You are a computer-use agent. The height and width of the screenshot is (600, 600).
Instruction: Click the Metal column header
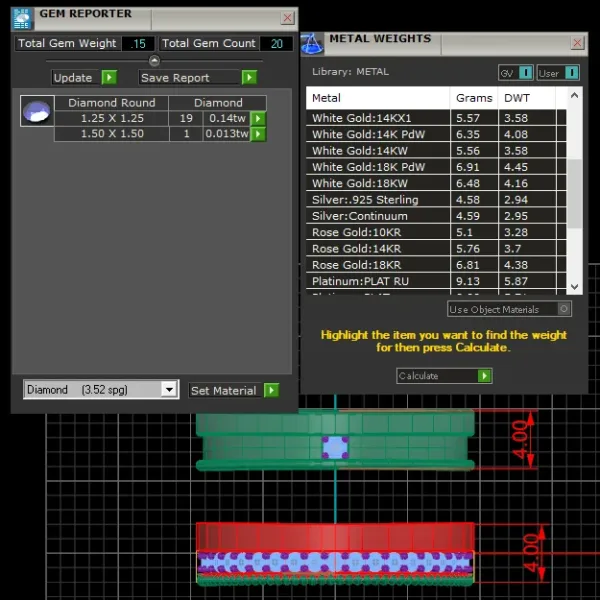point(378,98)
